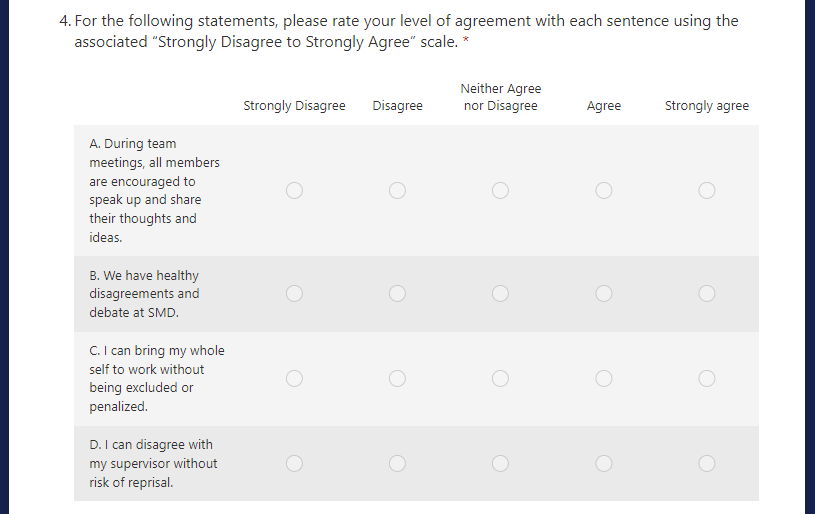Select Strongly agree for statement A
Viewport: 815px width, 514px height.
707,190
